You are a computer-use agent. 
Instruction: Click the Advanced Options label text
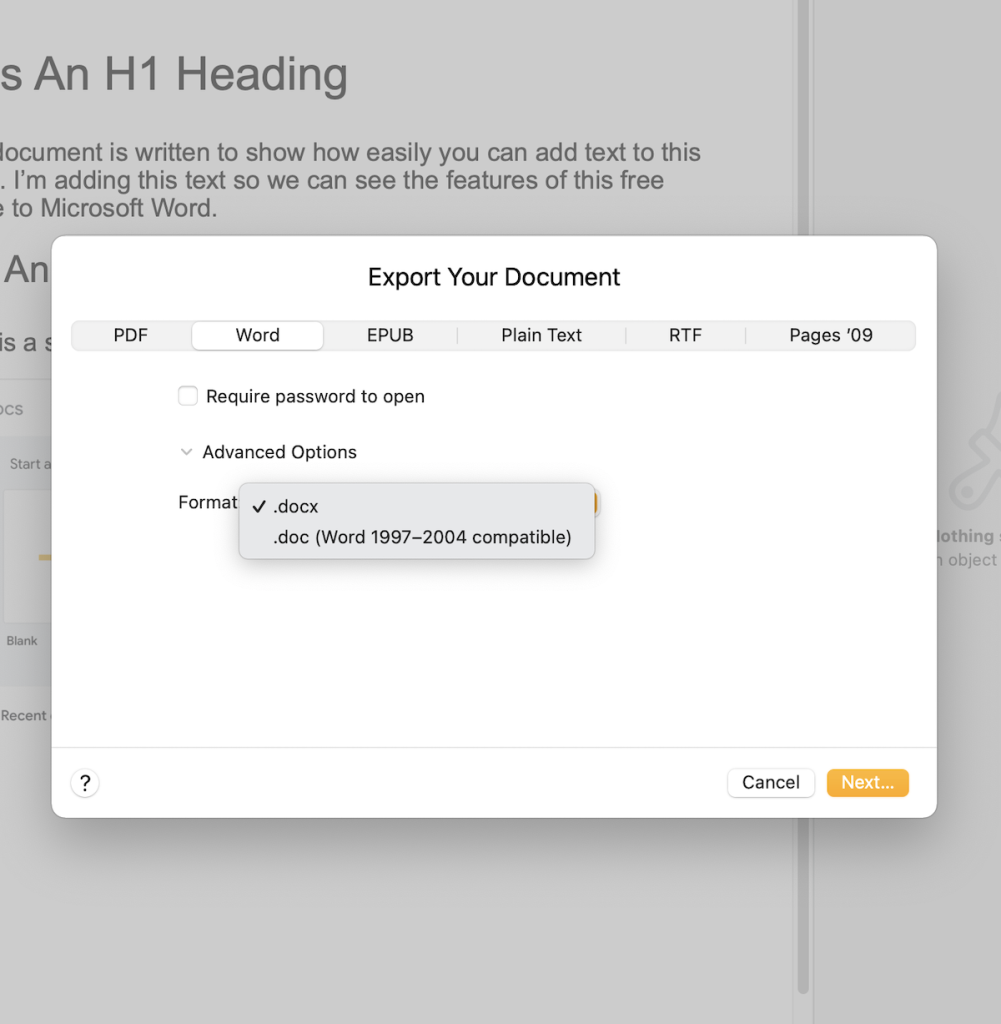279,452
